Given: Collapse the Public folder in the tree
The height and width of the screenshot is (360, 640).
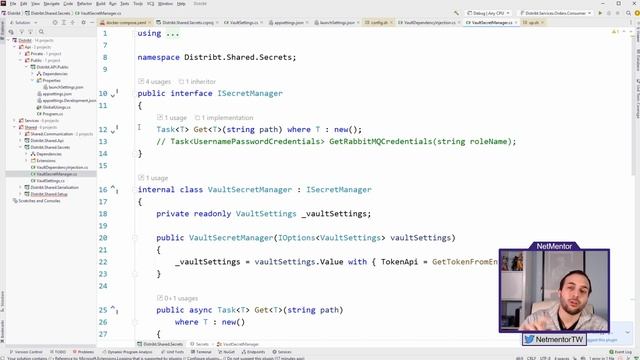Looking at the screenshot, I should tap(20, 60).
